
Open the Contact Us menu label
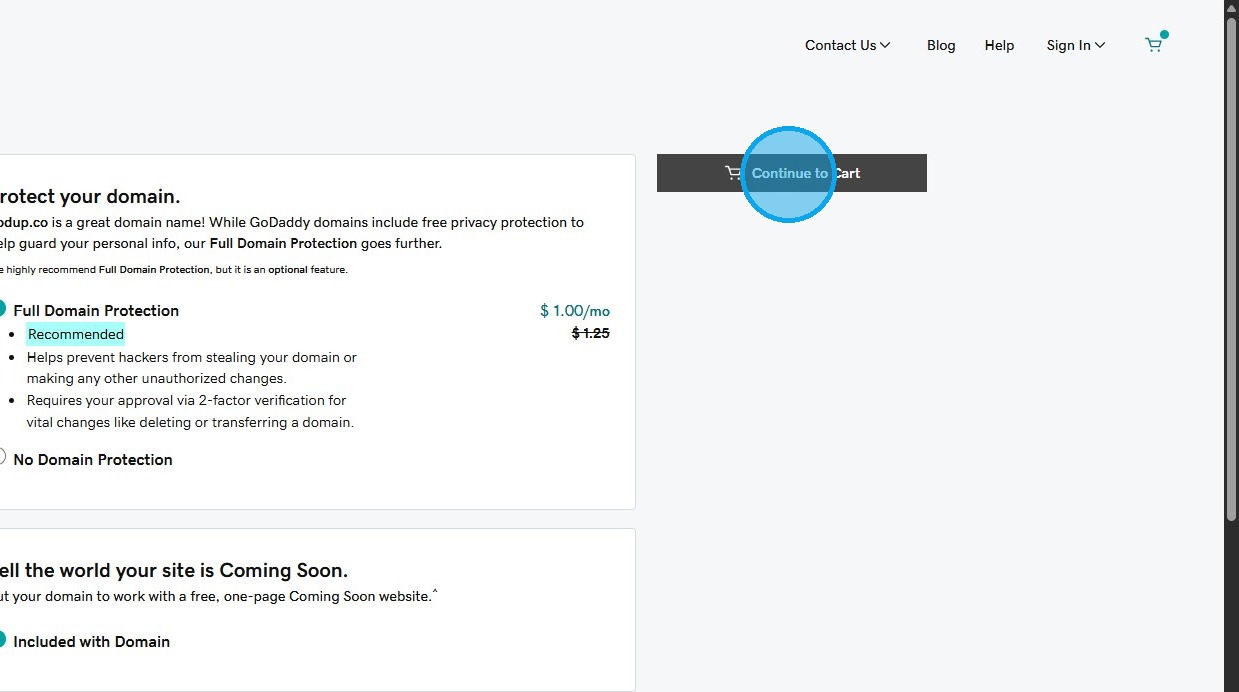pyautogui.click(x=840, y=45)
